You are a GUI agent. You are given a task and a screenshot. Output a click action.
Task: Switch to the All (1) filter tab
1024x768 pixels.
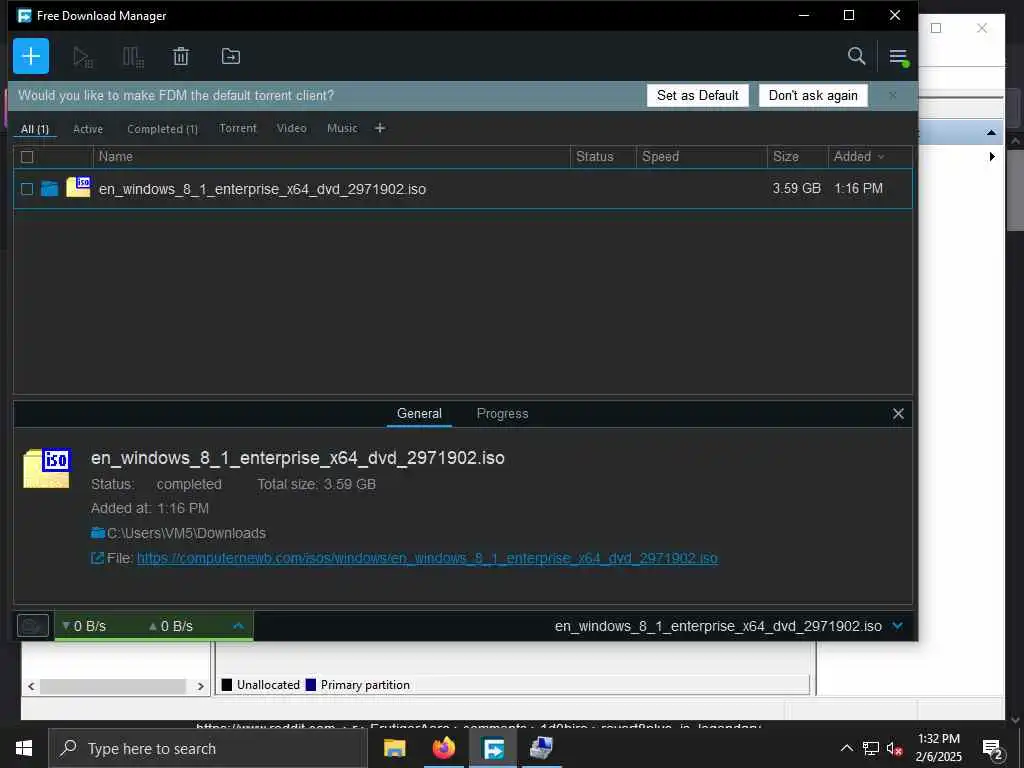coord(35,129)
